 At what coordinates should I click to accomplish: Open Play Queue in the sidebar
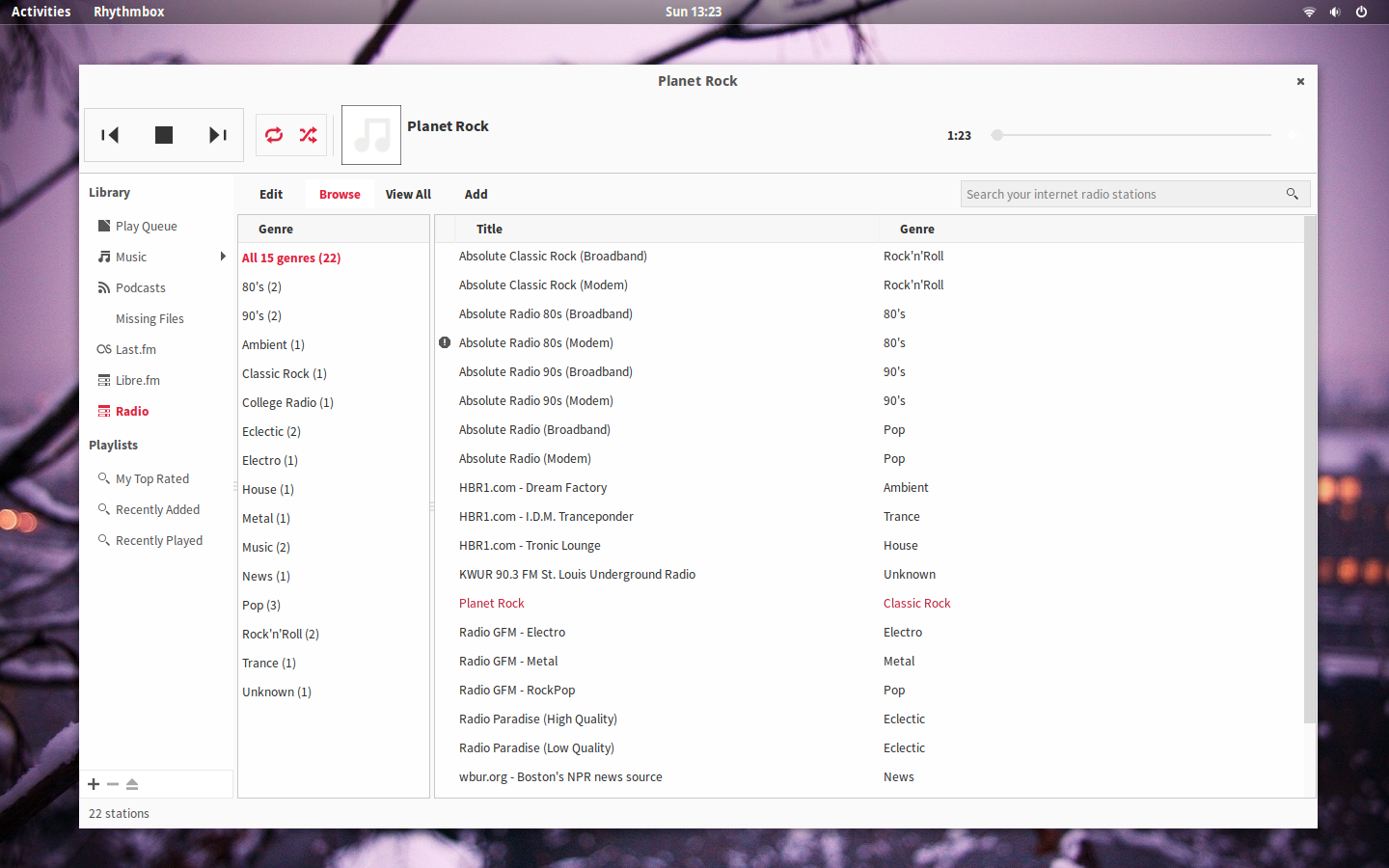[x=147, y=226]
